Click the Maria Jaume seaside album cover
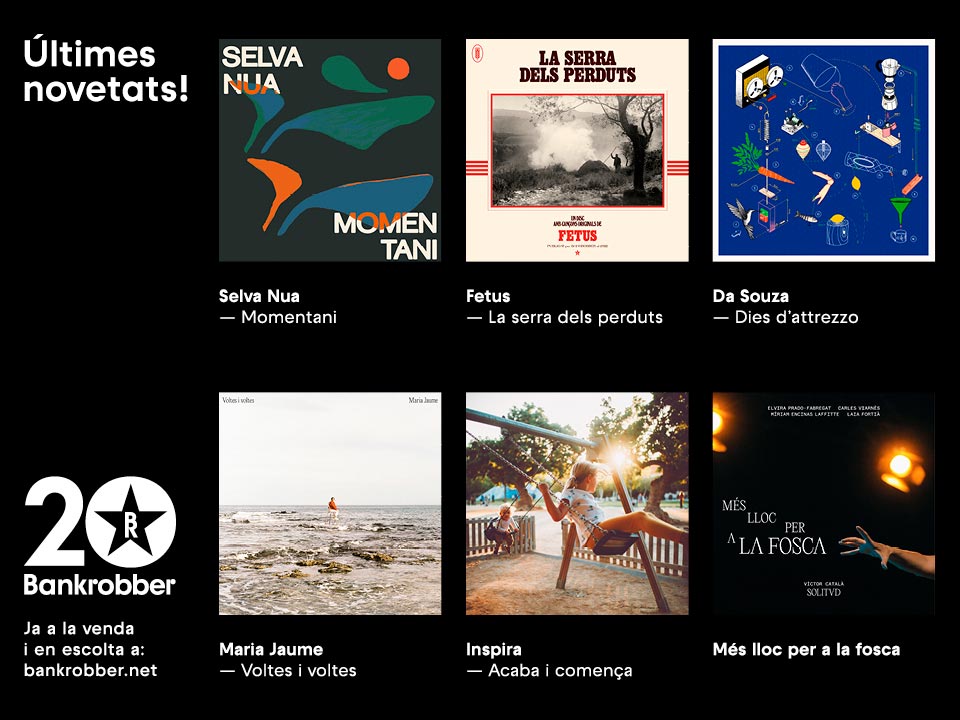The width and height of the screenshot is (960, 720). pos(330,503)
